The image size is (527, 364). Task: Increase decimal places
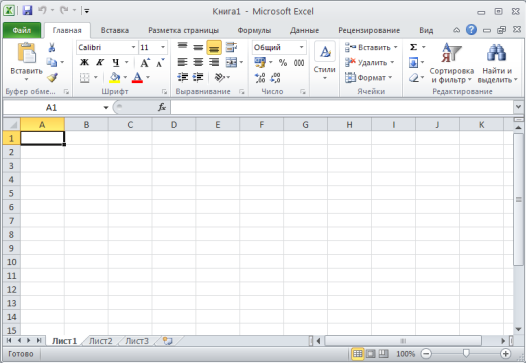[x=260, y=78]
